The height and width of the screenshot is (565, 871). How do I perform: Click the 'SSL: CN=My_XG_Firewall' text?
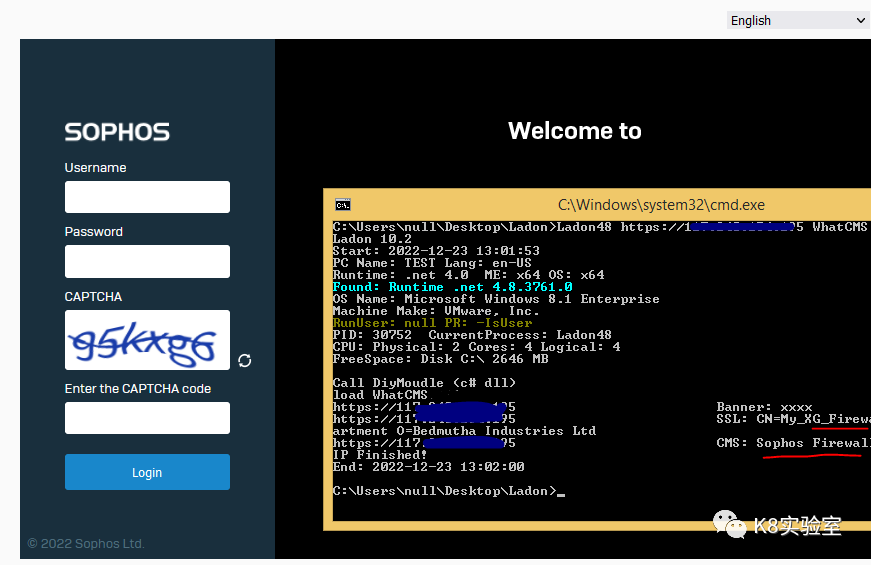point(793,419)
